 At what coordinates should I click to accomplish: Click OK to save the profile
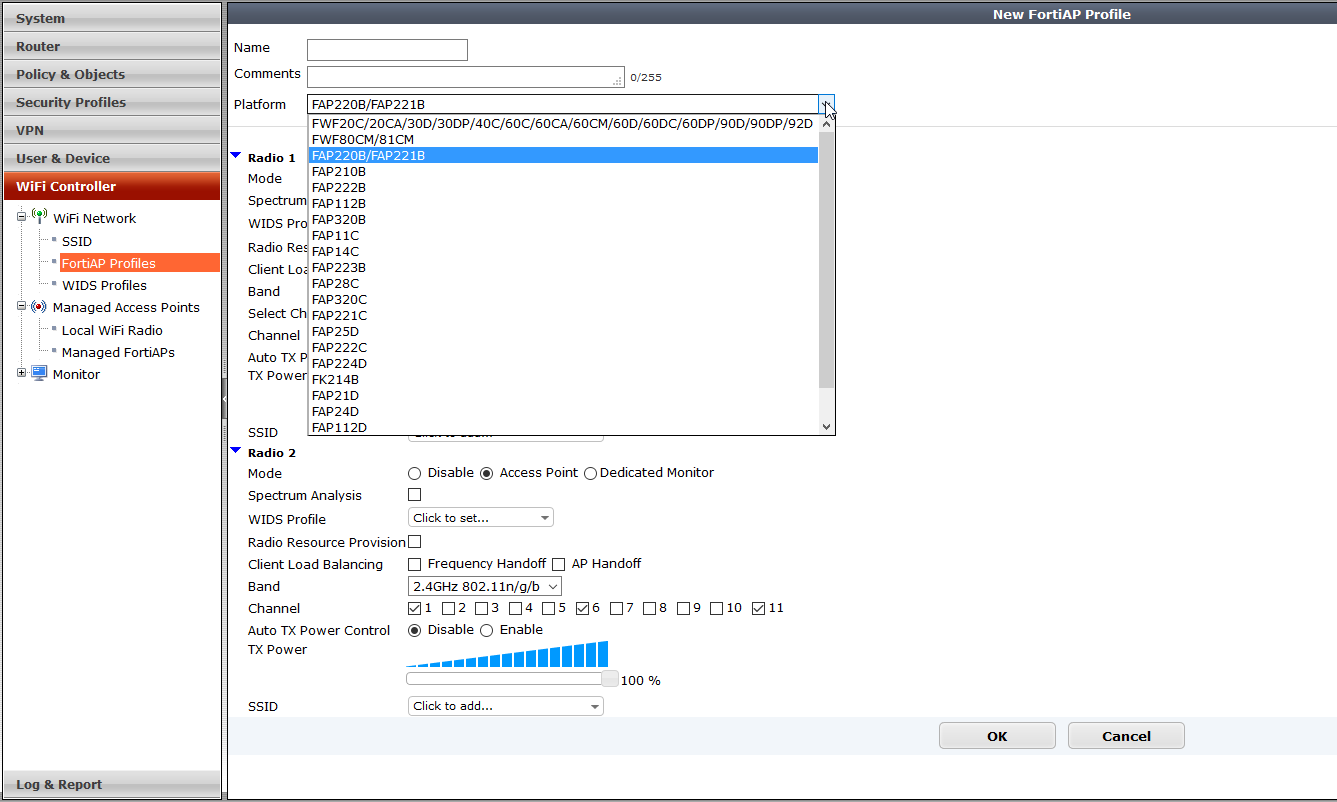[x=997, y=736]
